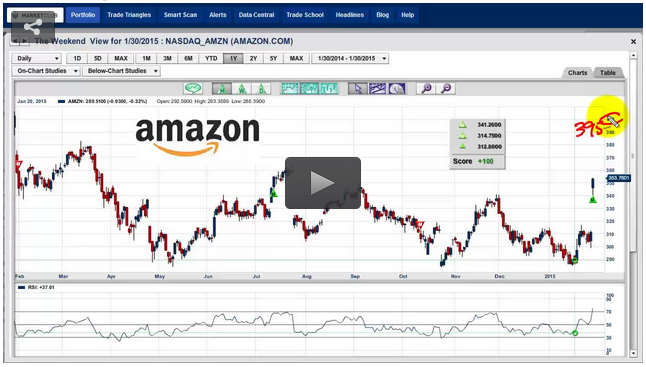The height and width of the screenshot is (367, 646).
Task: Select the YTD time range button
Action: click(x=211, y=58)
